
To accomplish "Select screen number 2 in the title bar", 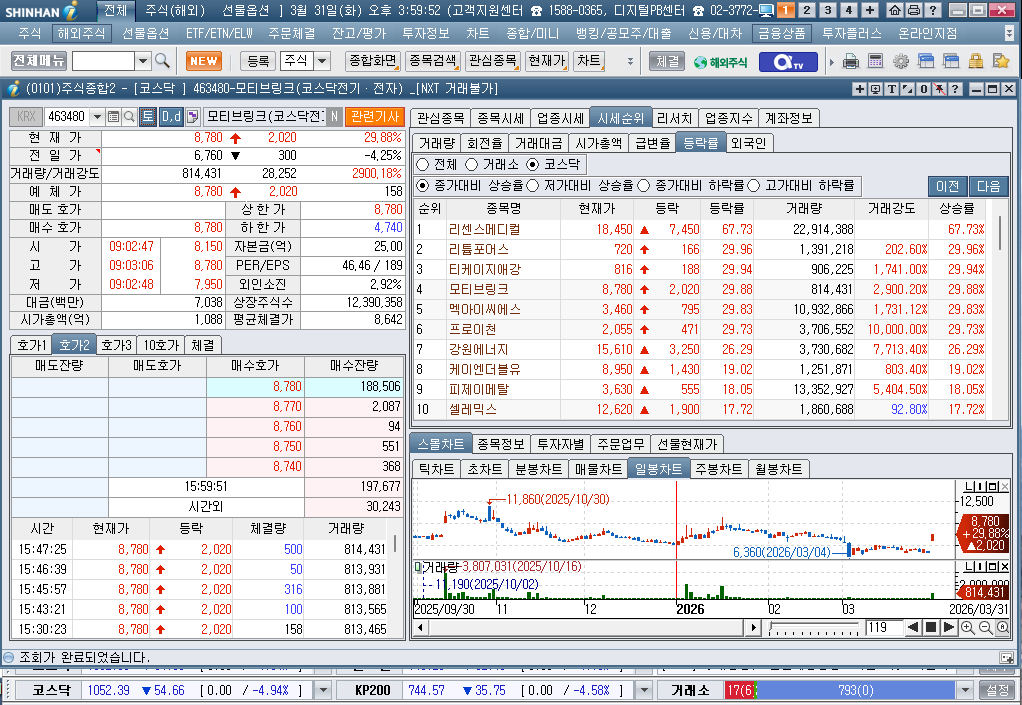I will (x=807, y=10).
